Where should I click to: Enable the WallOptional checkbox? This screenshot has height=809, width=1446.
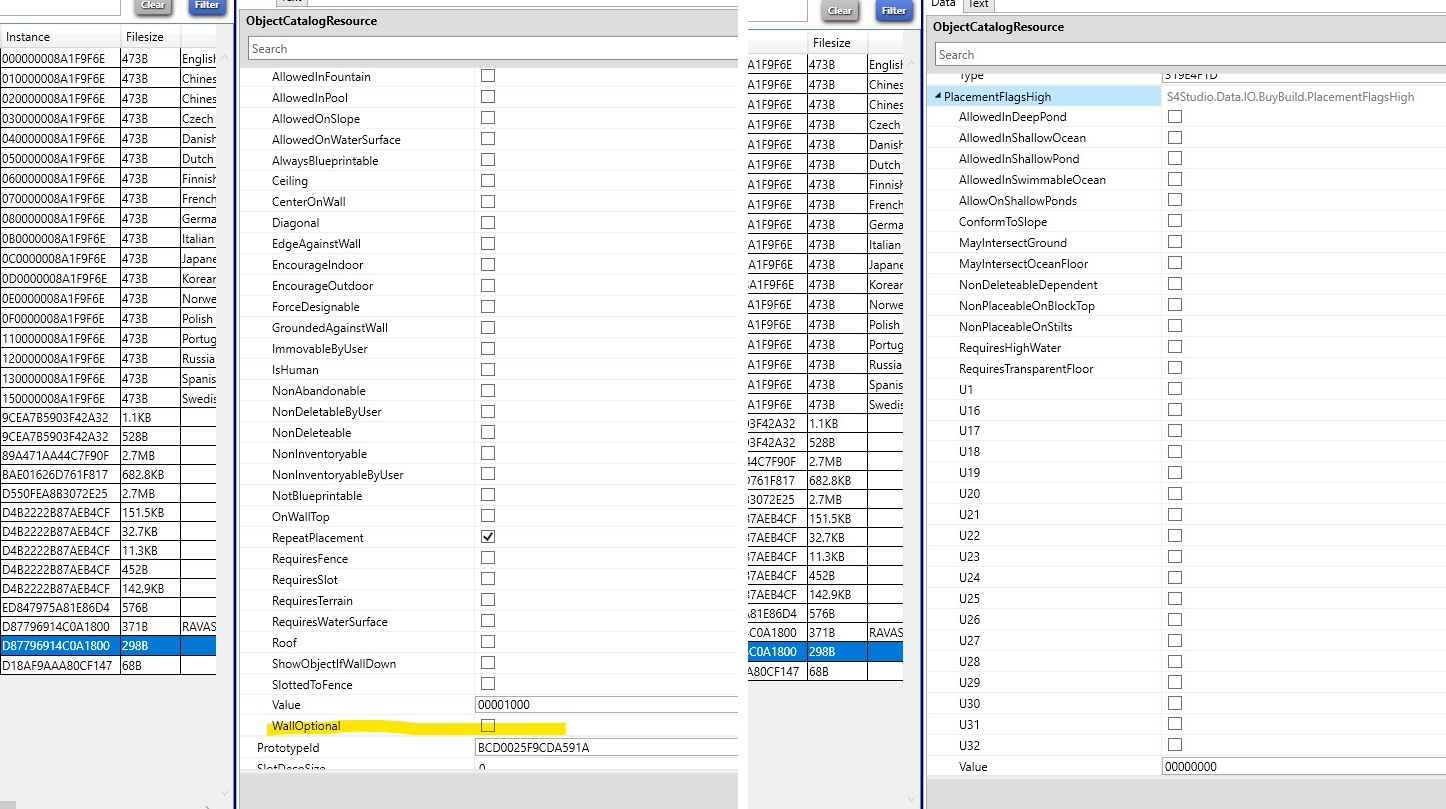pyautogui.click(x=488, y=725)
